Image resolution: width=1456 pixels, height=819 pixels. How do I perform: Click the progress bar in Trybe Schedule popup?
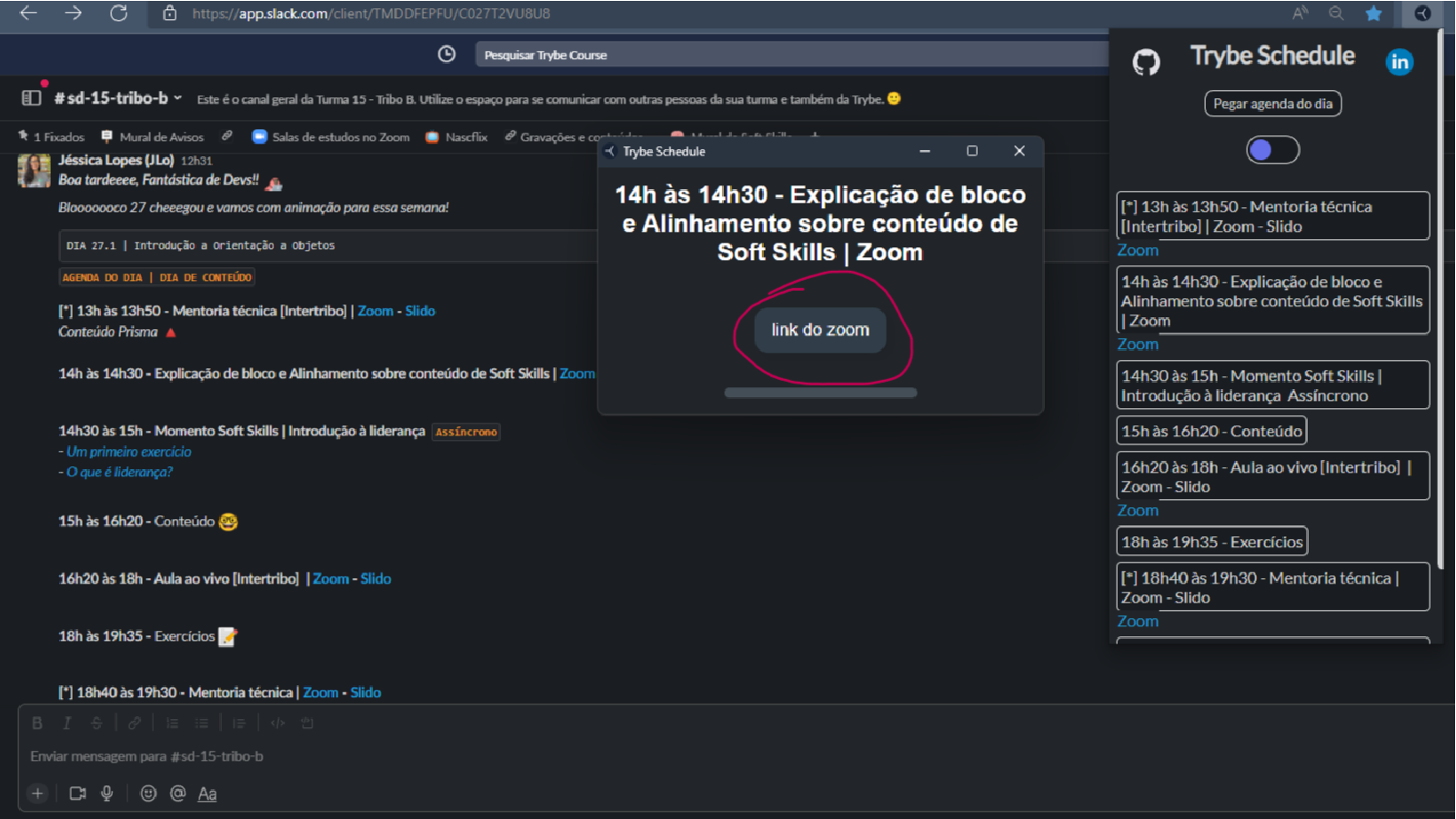[820, 393]
